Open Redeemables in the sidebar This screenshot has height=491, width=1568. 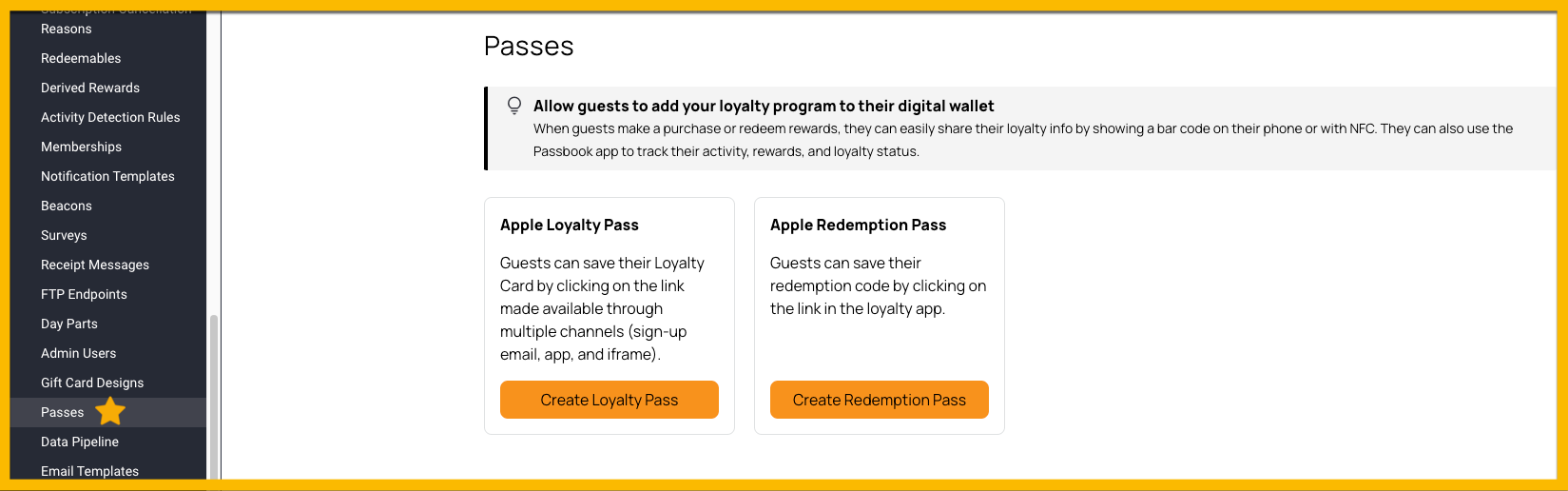click(x=81, y=58)
